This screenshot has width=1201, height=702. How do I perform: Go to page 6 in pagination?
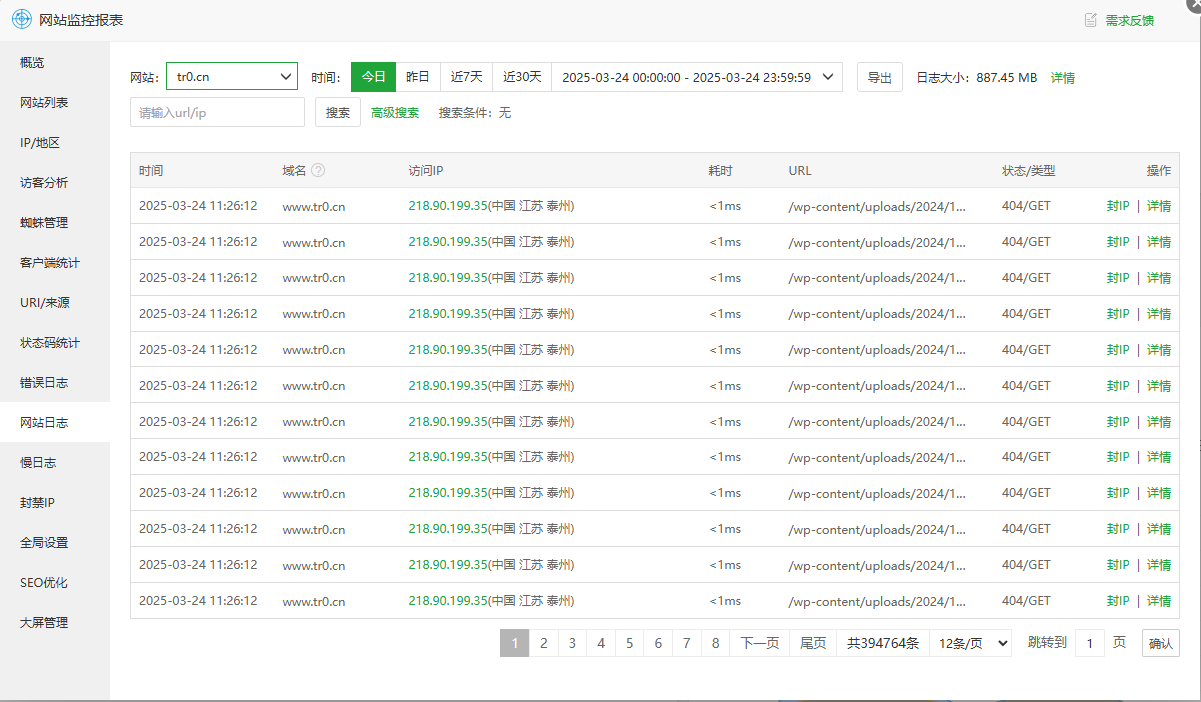point(658,643)
